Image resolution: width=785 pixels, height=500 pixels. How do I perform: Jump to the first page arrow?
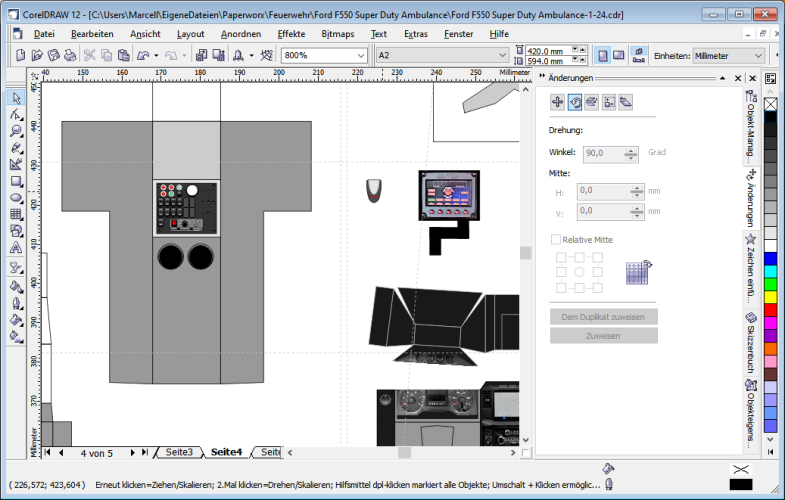tap(48, 452)
